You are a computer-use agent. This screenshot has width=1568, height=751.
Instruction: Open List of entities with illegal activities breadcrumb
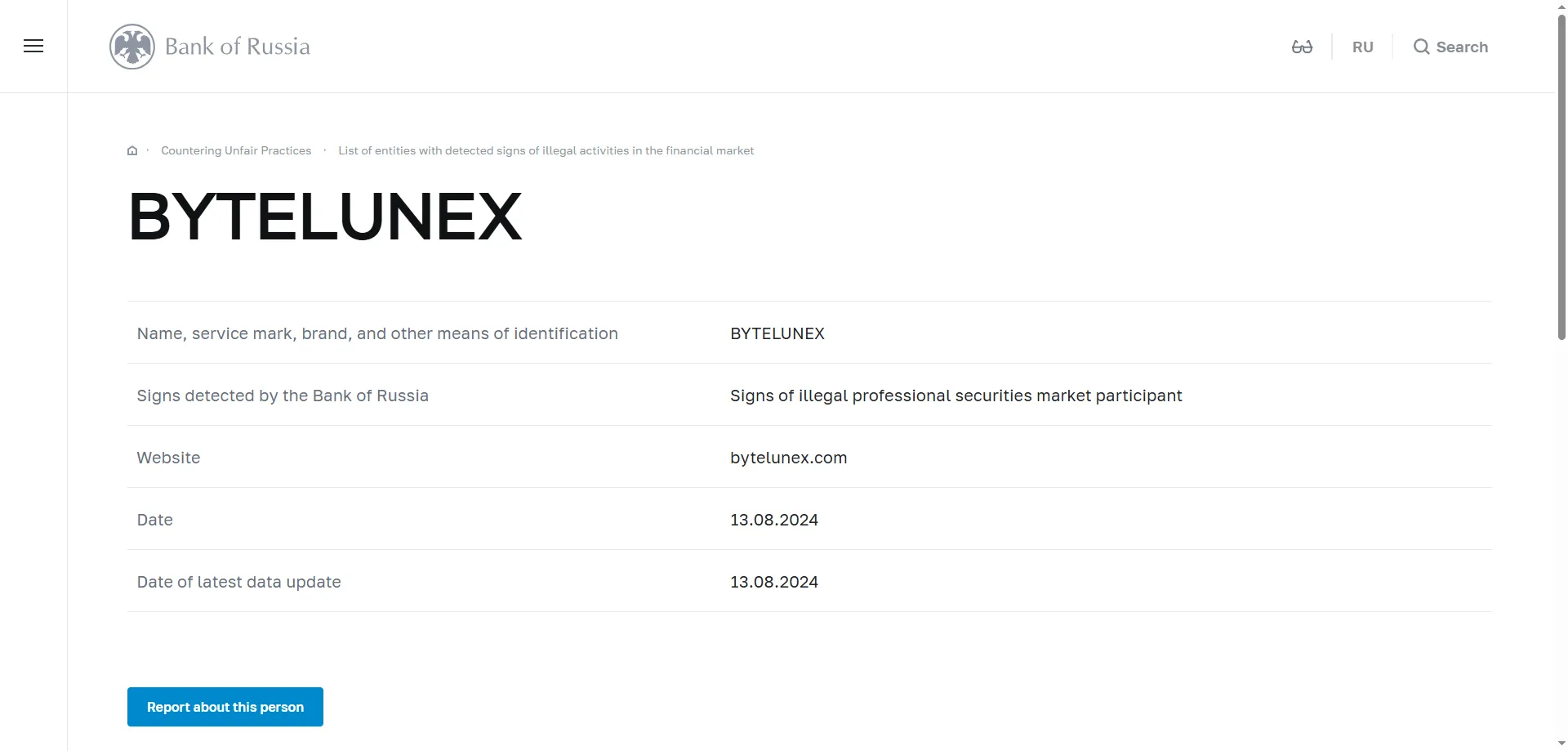[546, 150]
